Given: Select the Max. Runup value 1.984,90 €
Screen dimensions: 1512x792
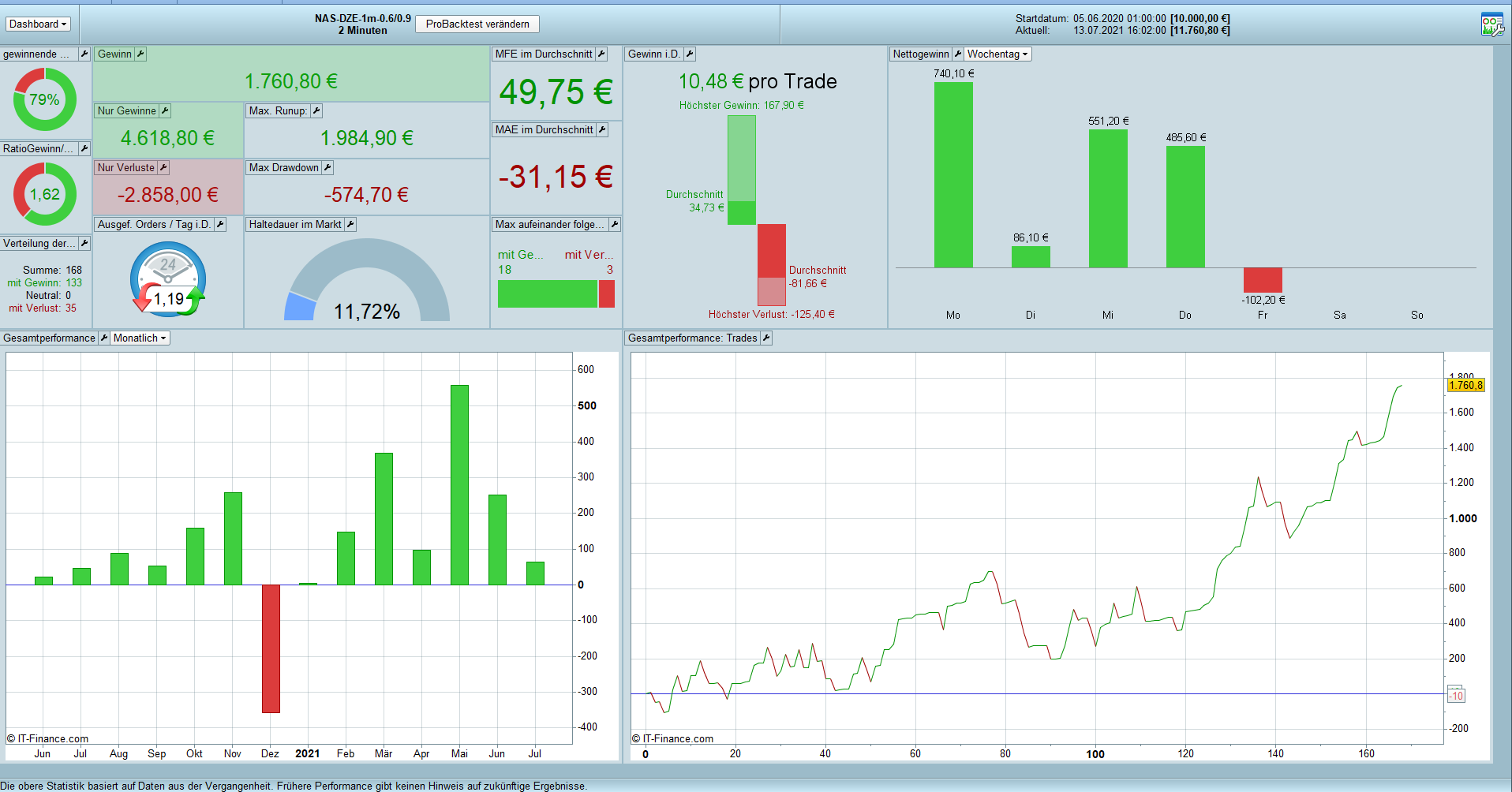Looking at the screenshot, I should pos(367,138).
